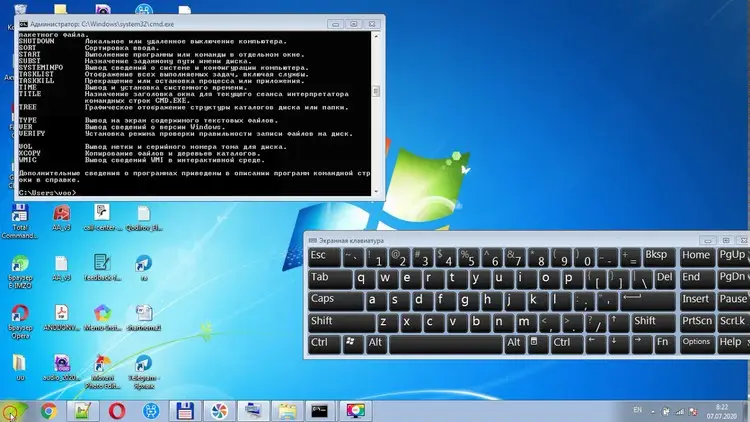Click EN language indicator in taskbar
The height and width of the screenshot is (422, 750).
pos(637,410)
